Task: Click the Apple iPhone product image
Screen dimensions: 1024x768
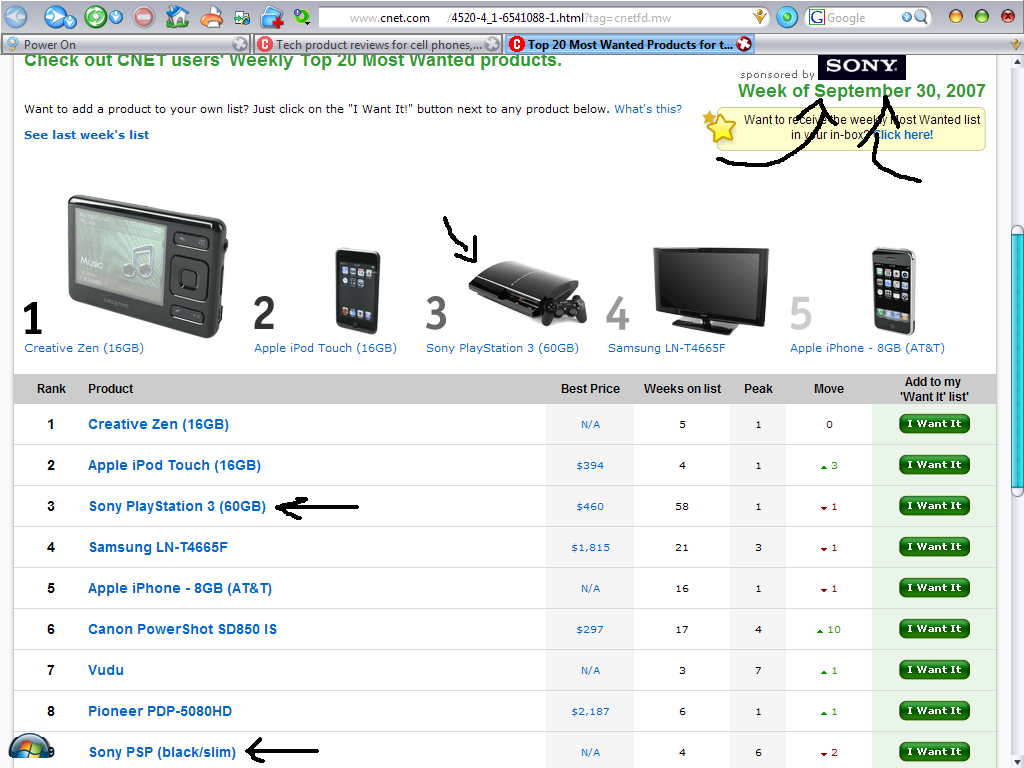Action: (894, 291)
